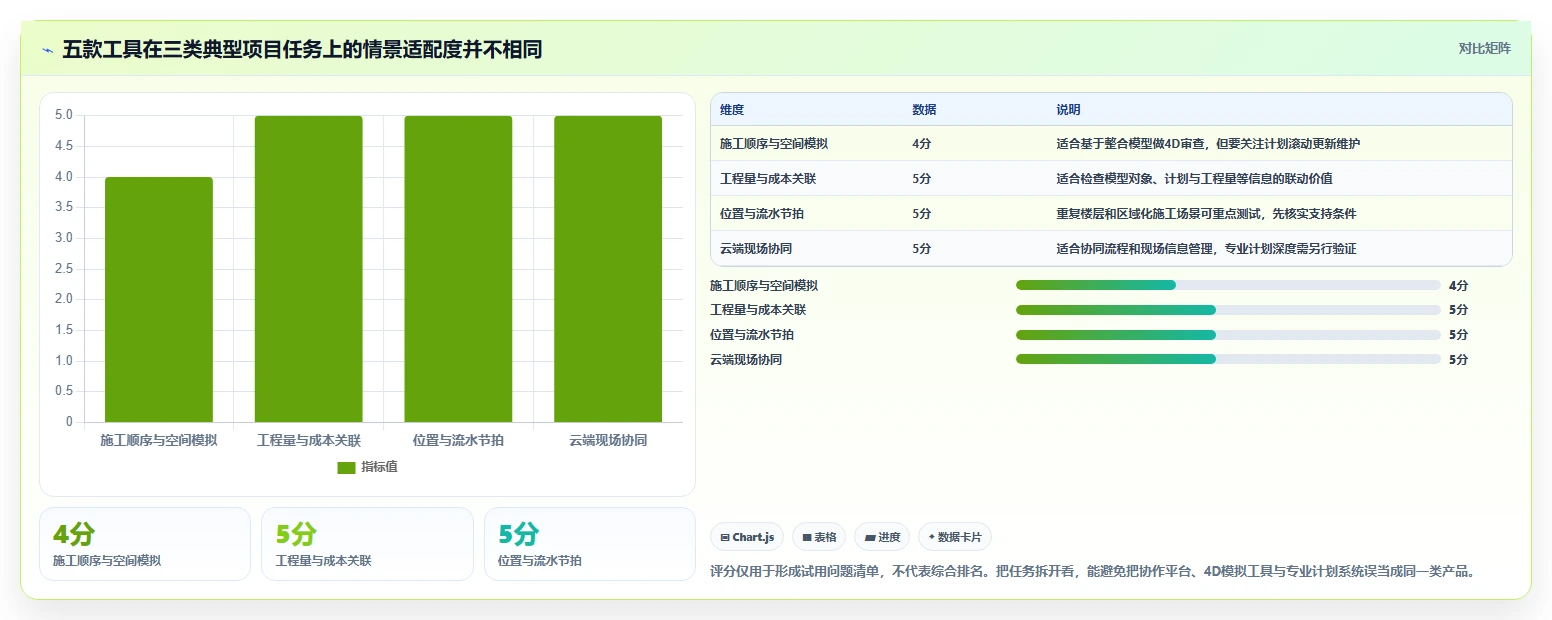Click the 云端现场协同 progress bar
This screenshot has height=620, width=1552.
tap(1228, 359)
